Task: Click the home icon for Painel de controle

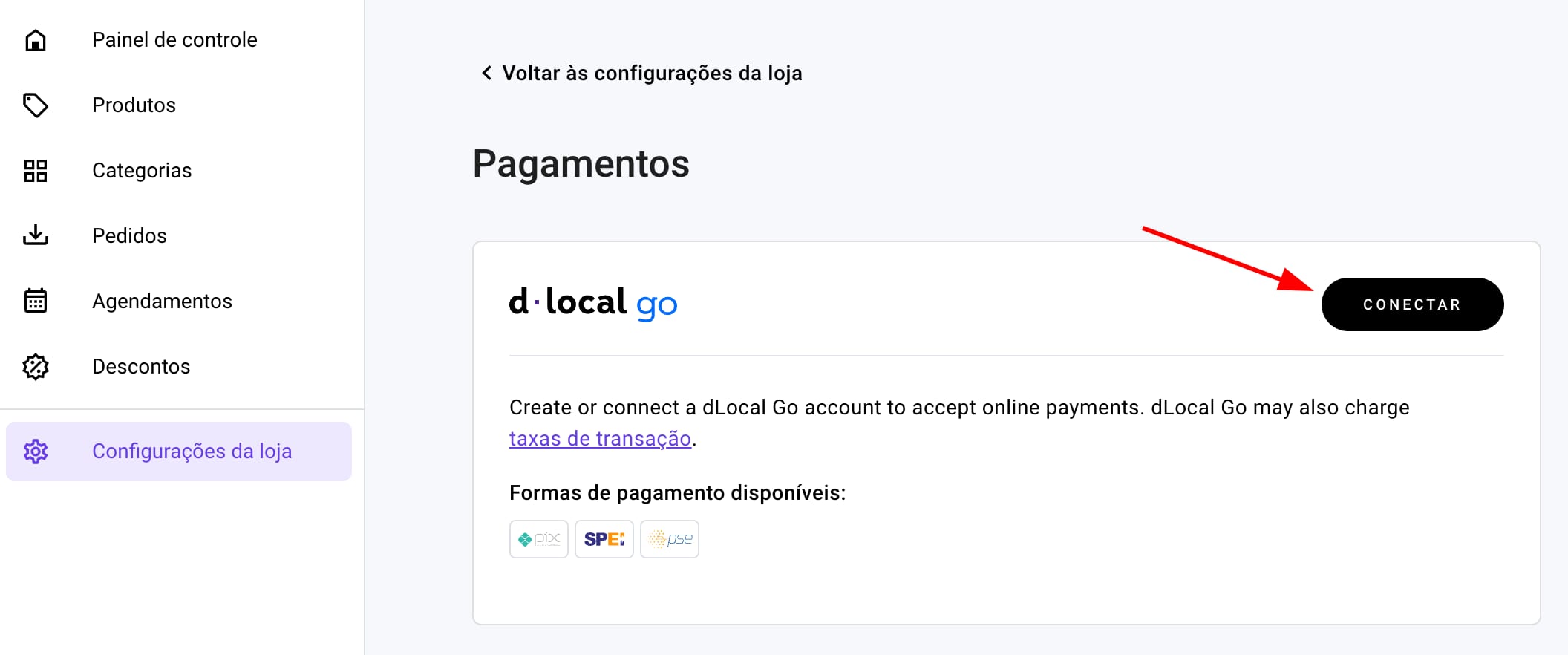Action: [36, 40]
